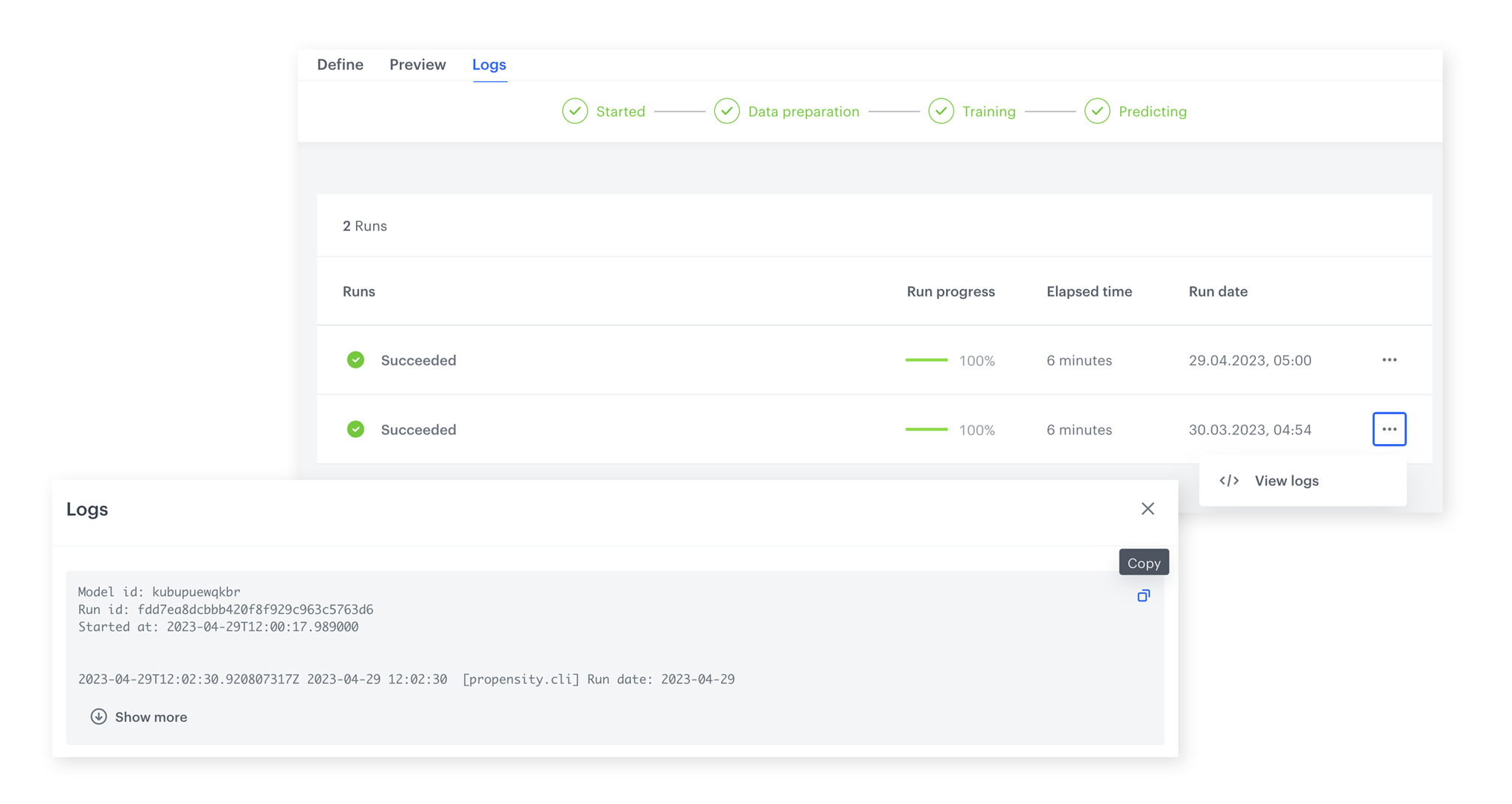1512x804 pixels.
Task: Click the code icon beside View logs
Action: coord(1228,481)
